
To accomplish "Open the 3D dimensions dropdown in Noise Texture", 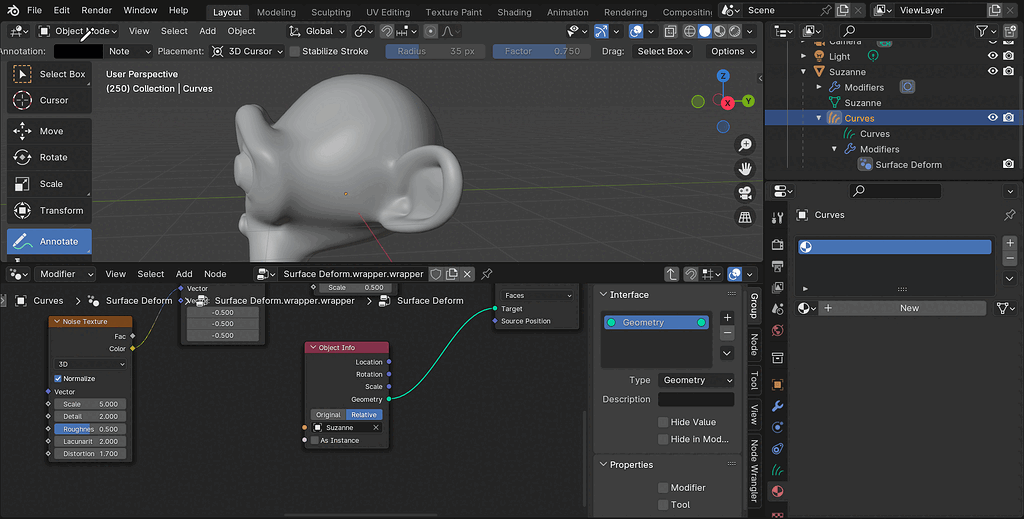I will click(x=90, y=364).
